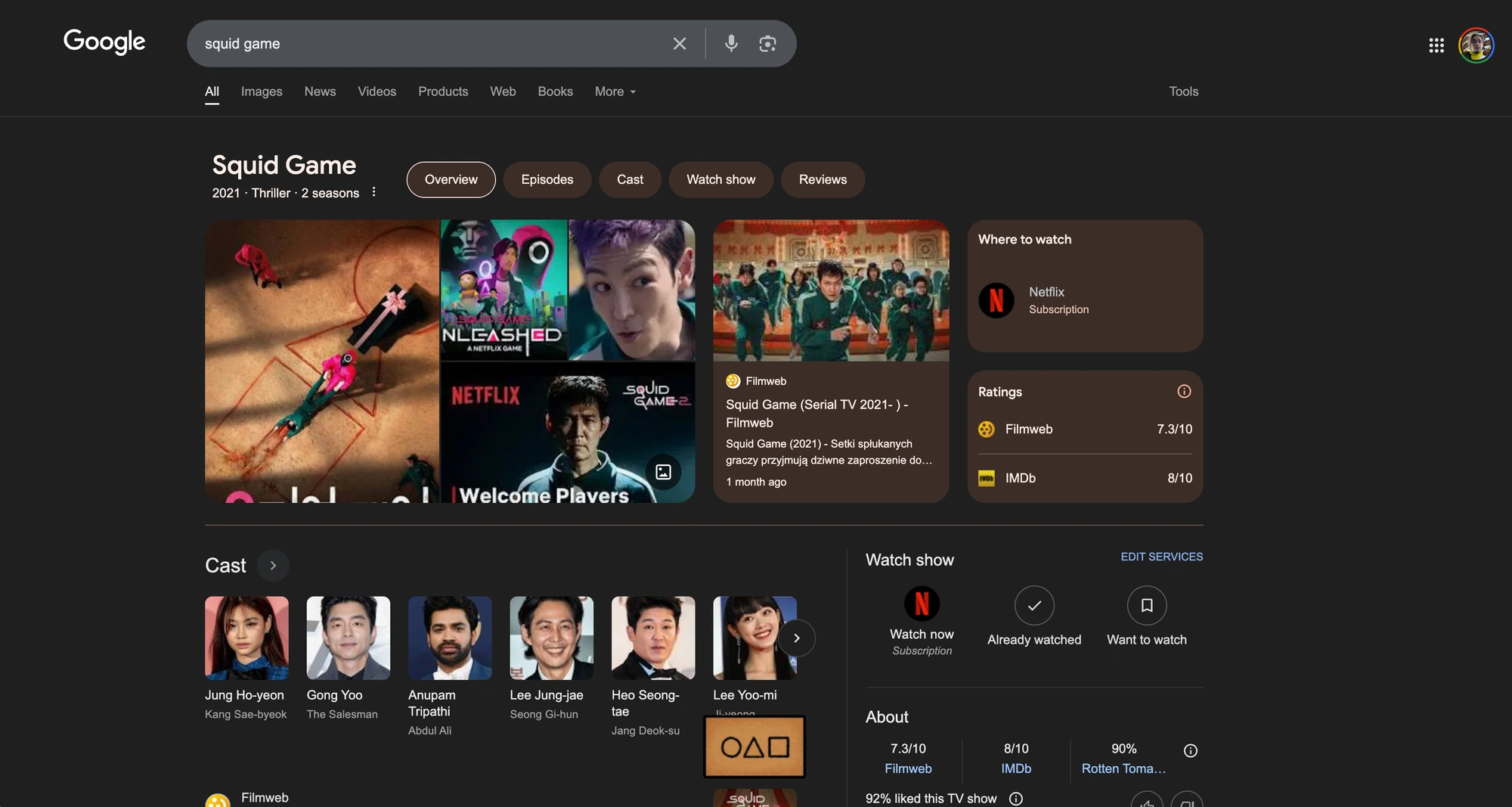Select the Reviews chip

(823, 179)
